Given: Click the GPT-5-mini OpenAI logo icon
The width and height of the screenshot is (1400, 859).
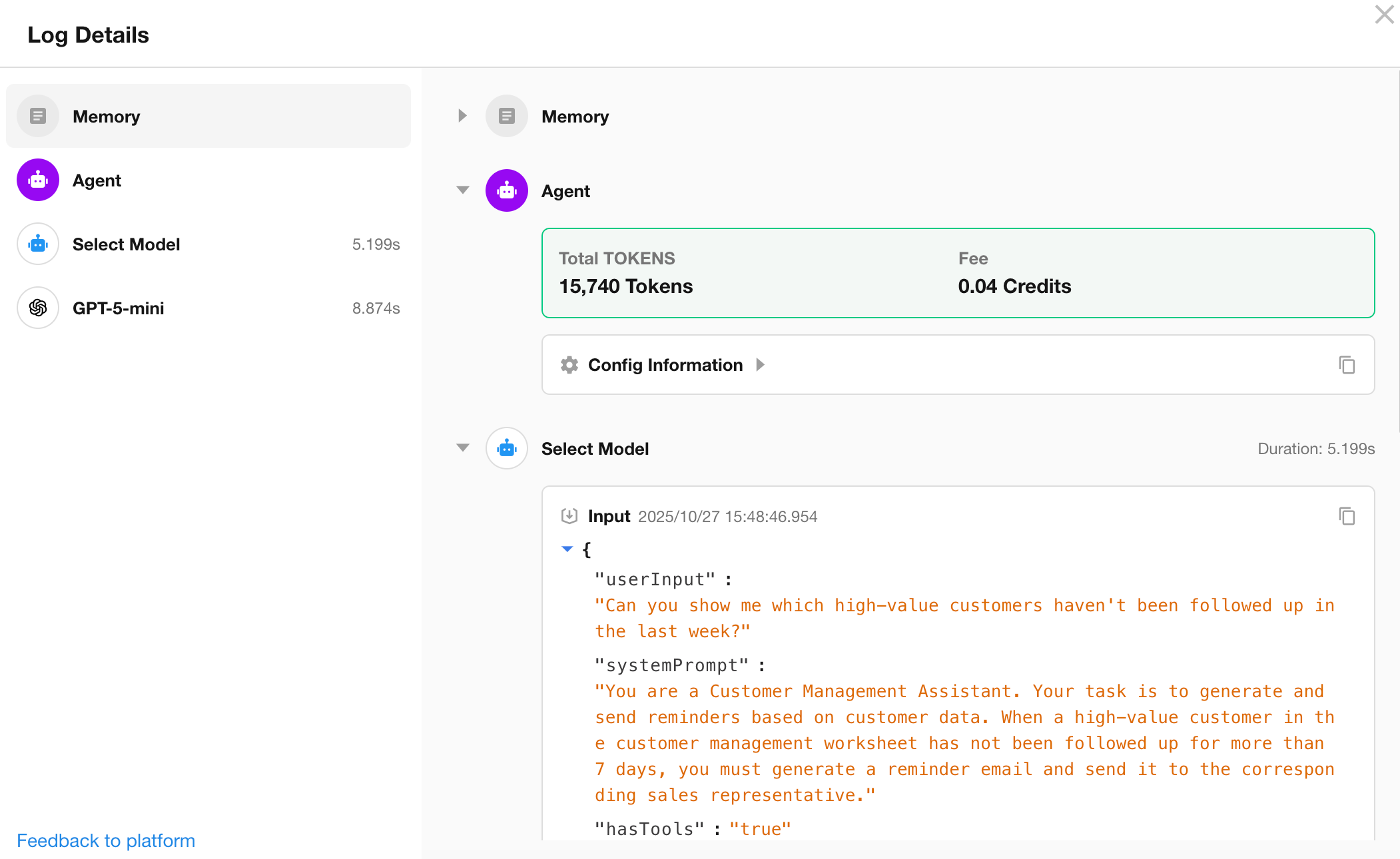Looking at the screenshot, I should (x=38, y=308).
